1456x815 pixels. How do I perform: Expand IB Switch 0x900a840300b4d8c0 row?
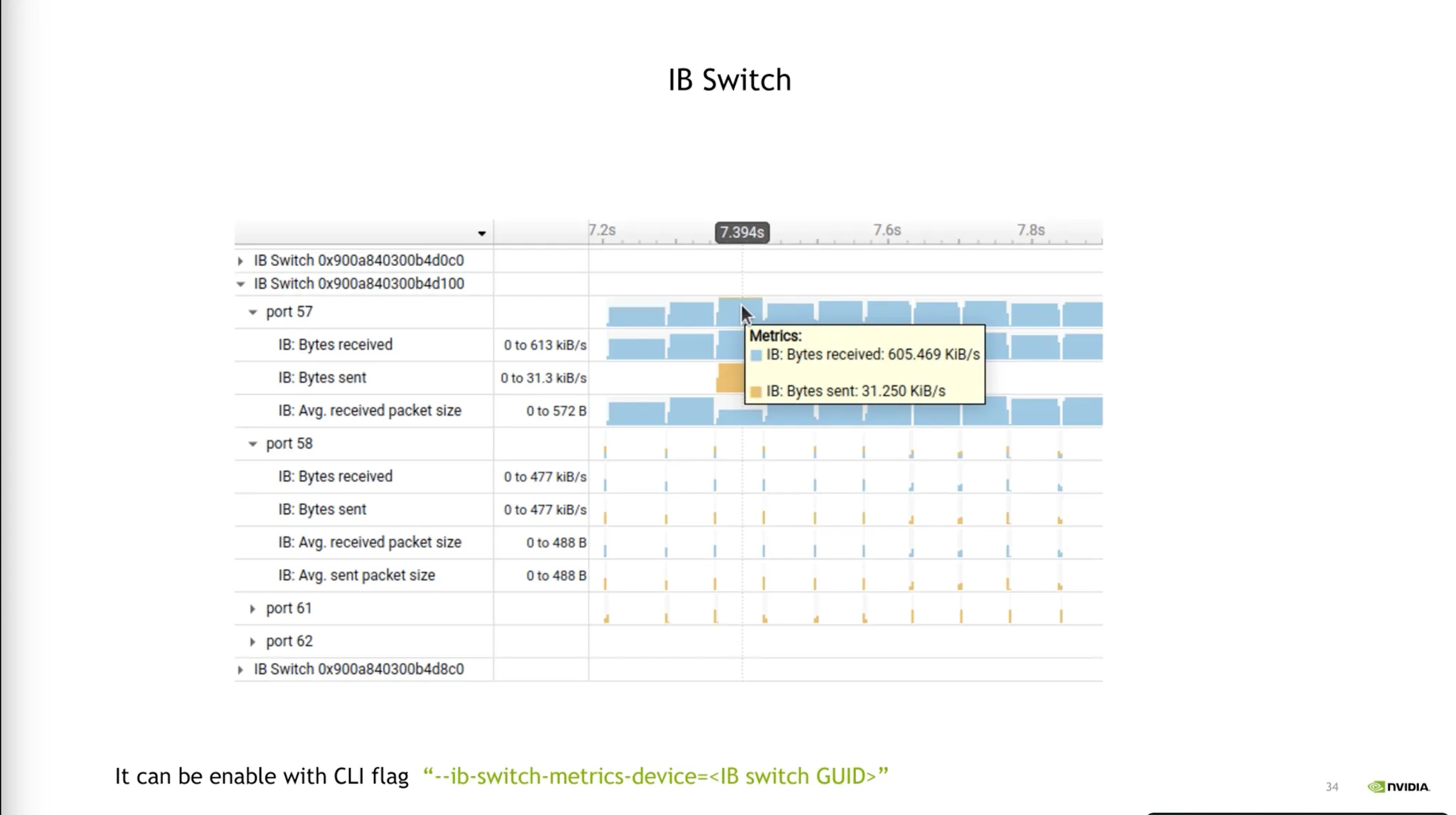tap(240, 670)
